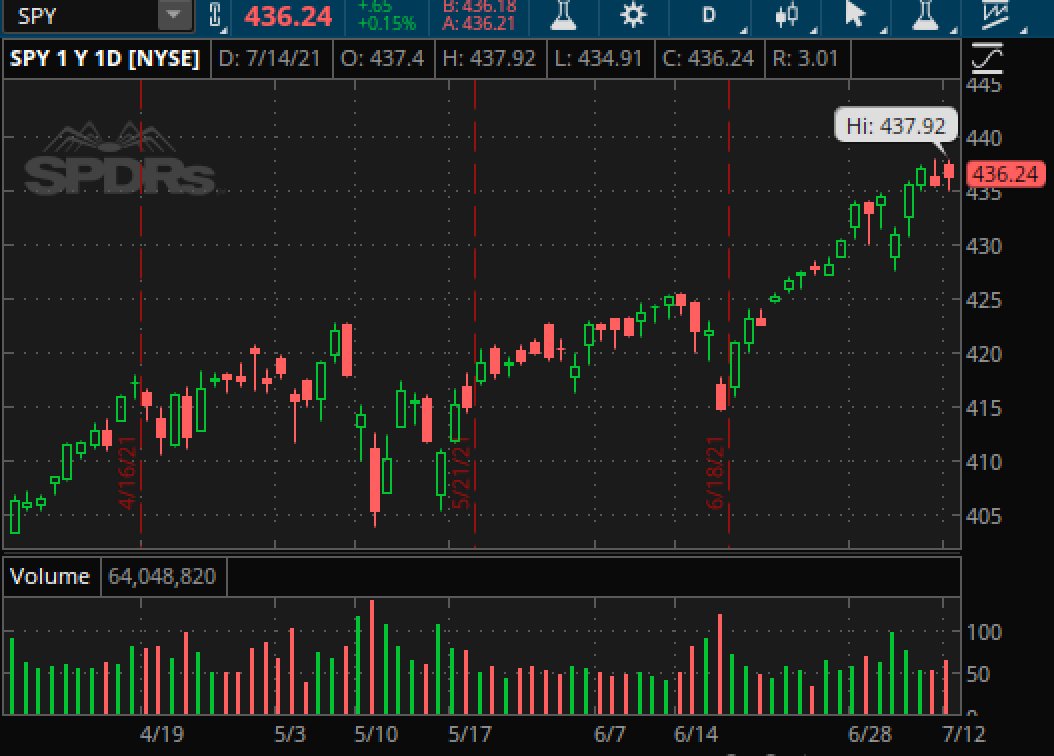This screenshot has width=1054, height=756.
Task: Click the 405 price axis label
Action: [x=983, y=517]
